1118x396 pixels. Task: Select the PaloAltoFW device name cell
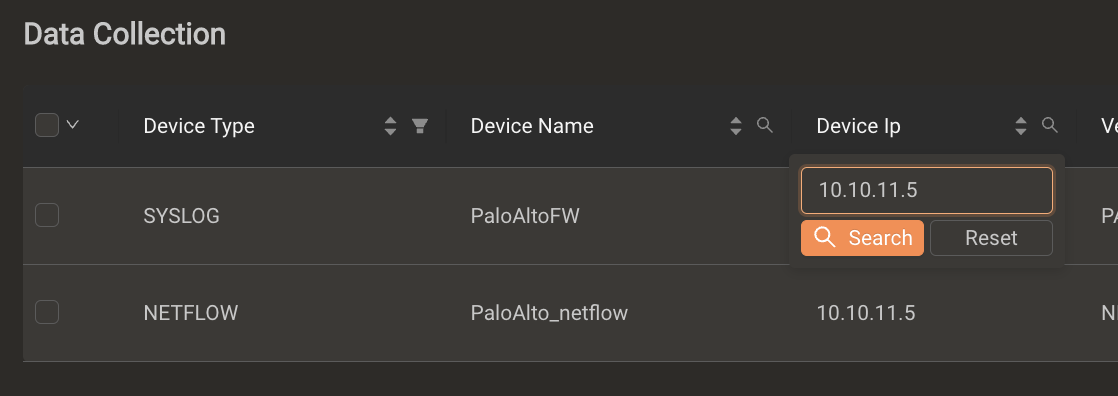(x=525, y=215)
